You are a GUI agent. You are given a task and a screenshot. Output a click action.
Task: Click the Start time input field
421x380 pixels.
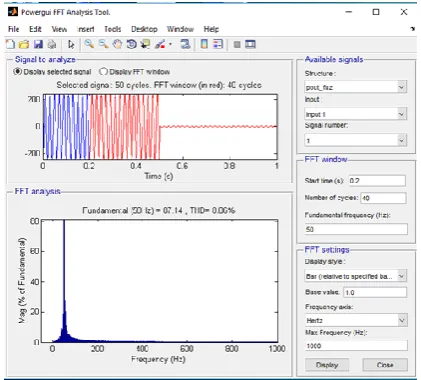tap(377, 180)
